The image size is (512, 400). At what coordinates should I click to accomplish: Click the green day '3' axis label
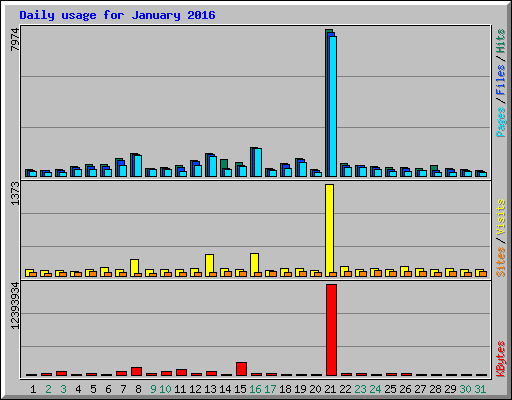63,389
